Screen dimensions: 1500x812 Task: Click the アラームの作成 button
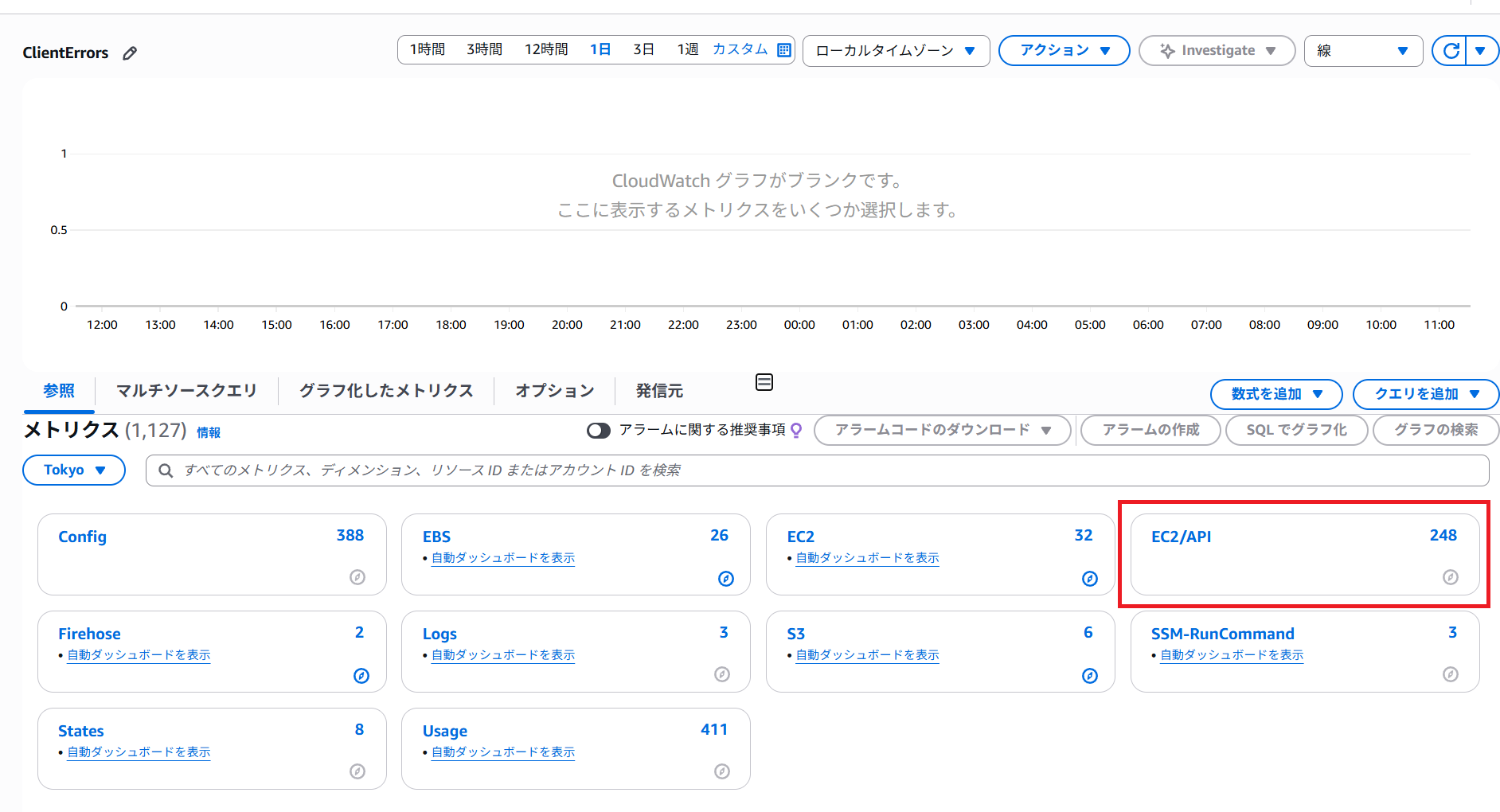pyautogui.click(x=1150, y=430)
